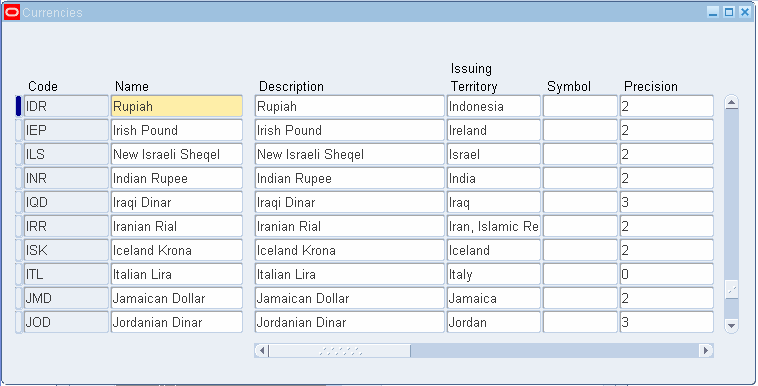The image size is (758, 386).
Task: Click the Iran, Islamic Re territory field
Action: [494, 226]
